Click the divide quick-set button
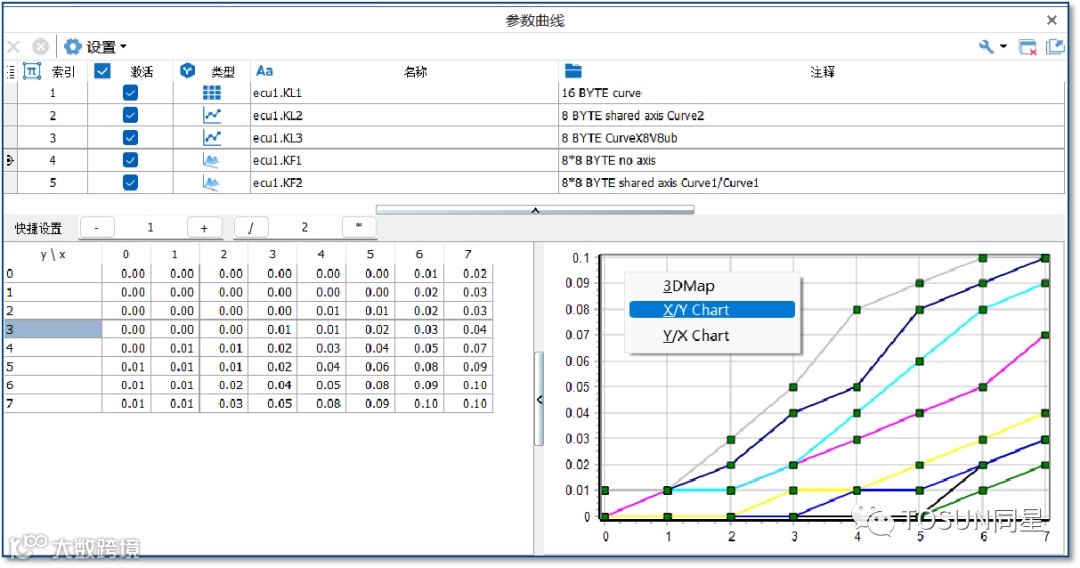Screen dimensions: 1080x568 click(x=251, y=227)
